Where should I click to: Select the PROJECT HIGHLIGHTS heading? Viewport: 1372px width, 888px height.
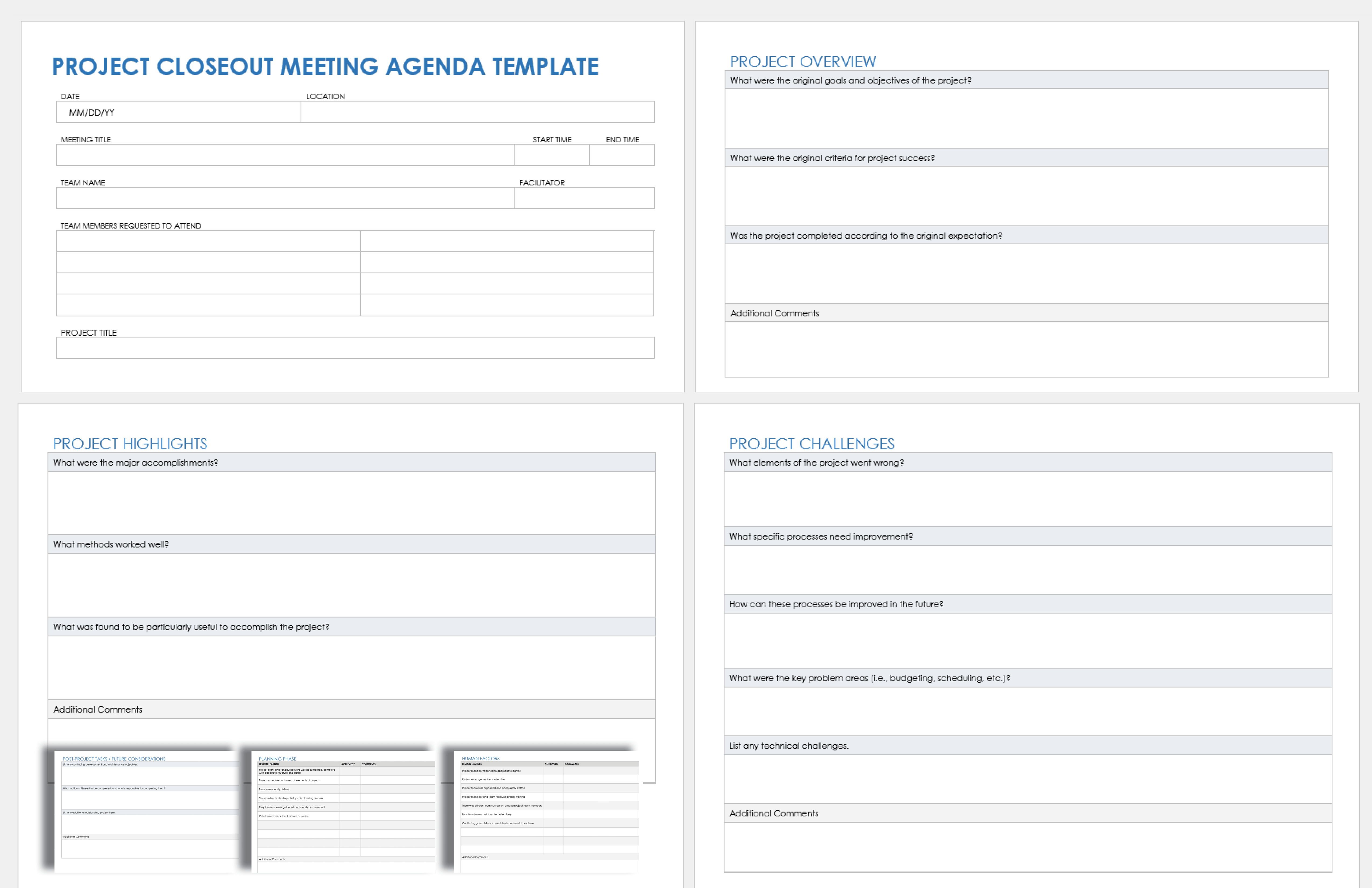pos(130,443)
